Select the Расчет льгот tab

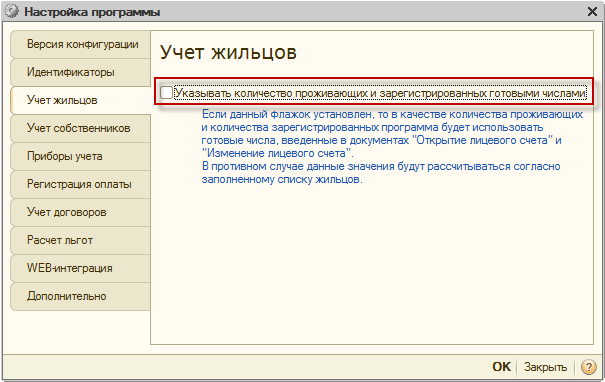[x=81, y=240]
